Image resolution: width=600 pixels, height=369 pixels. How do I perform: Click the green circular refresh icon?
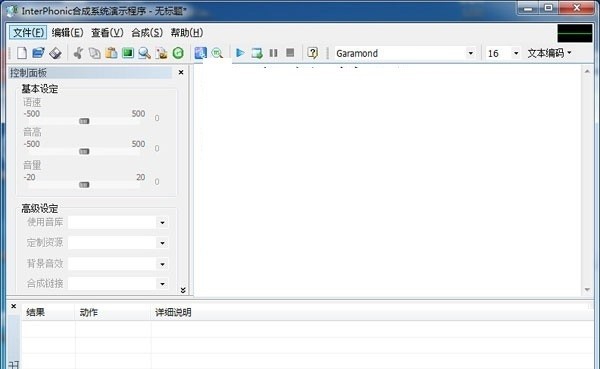(x=178, y=53)
